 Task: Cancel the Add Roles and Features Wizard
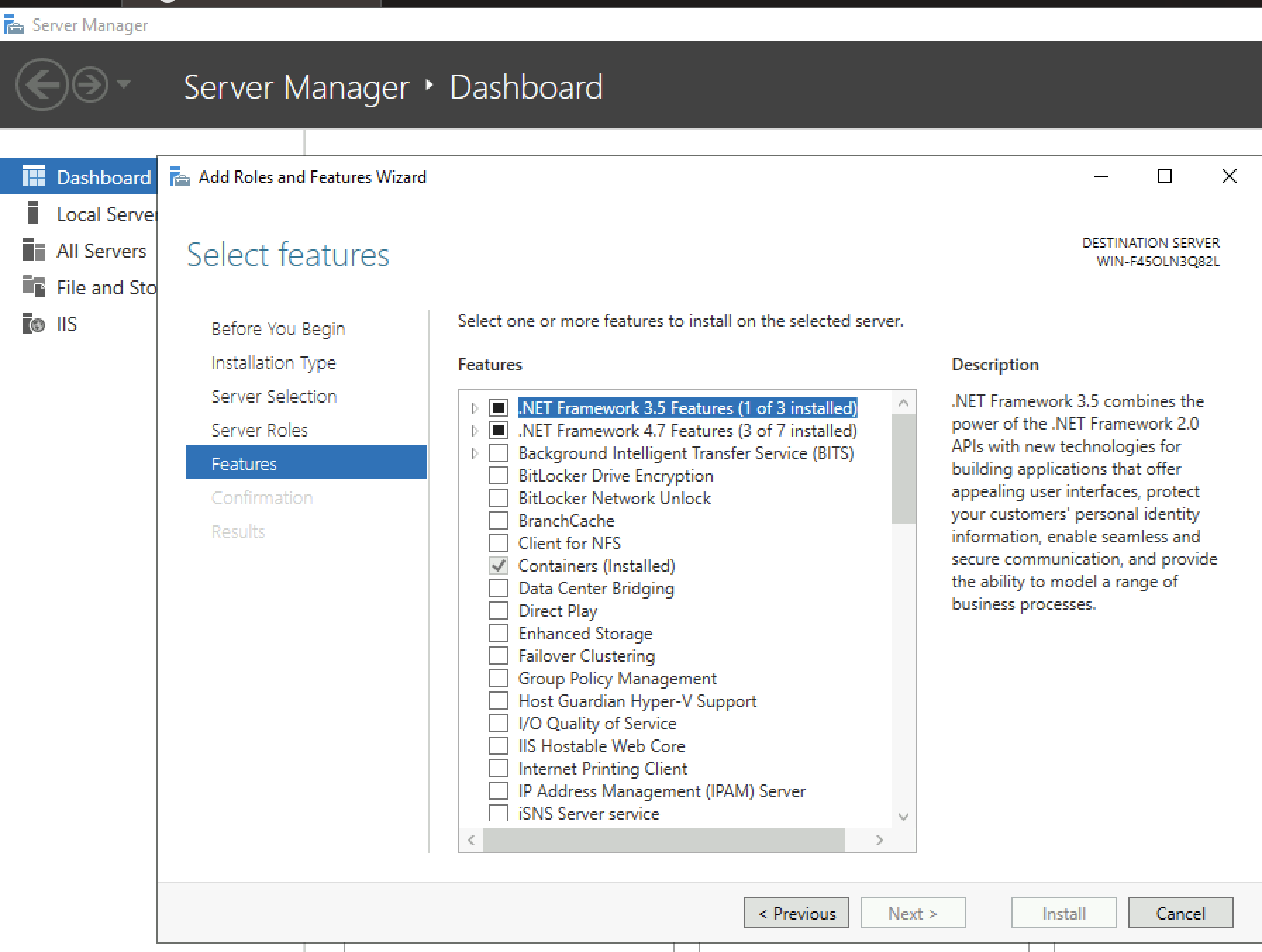[x=1181, y=913]
